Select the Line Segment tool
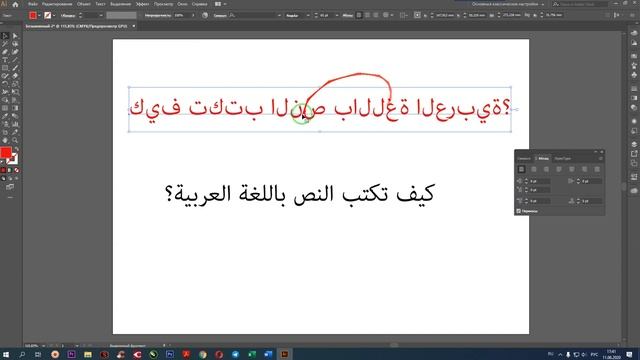This screenshot has height=360, width=640. coord(15,60)
